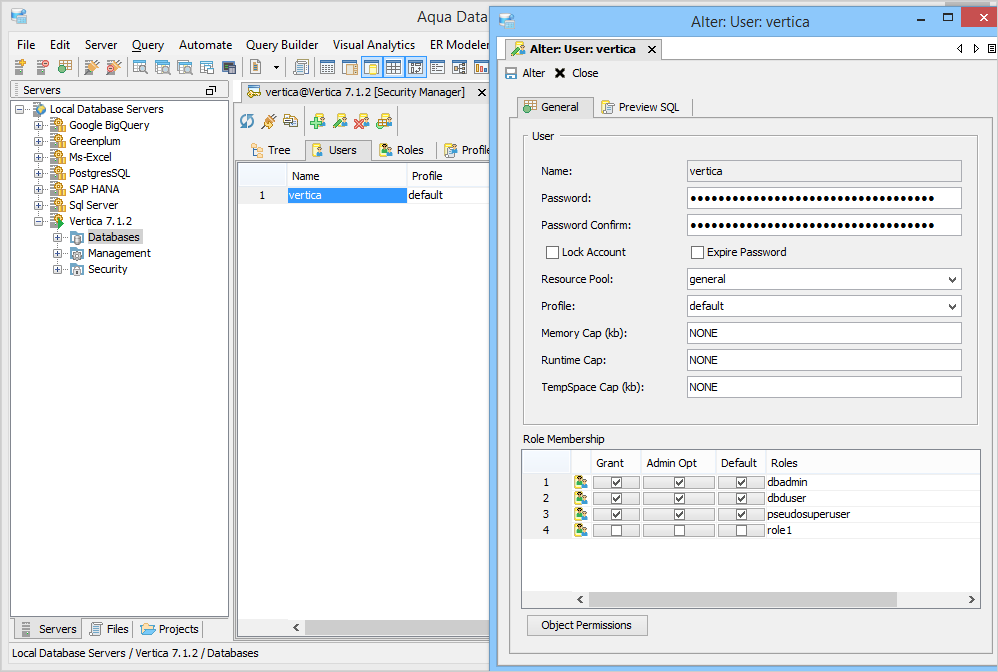Click the Alter button label
The image size is (998, 672).
533,73
